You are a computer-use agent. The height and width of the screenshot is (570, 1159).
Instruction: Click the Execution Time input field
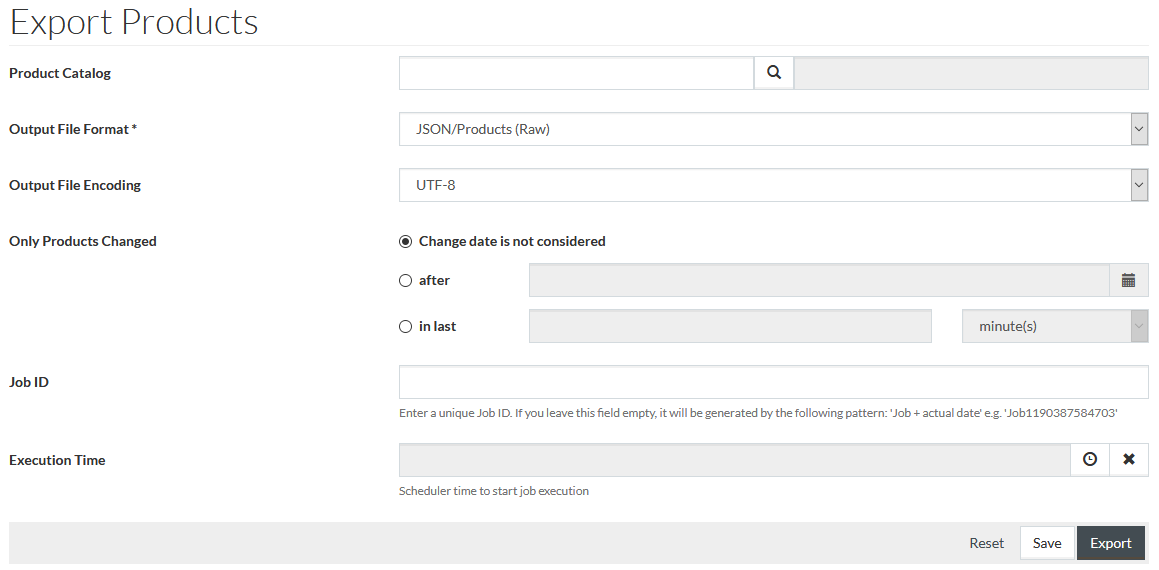[x=735, y=460]
